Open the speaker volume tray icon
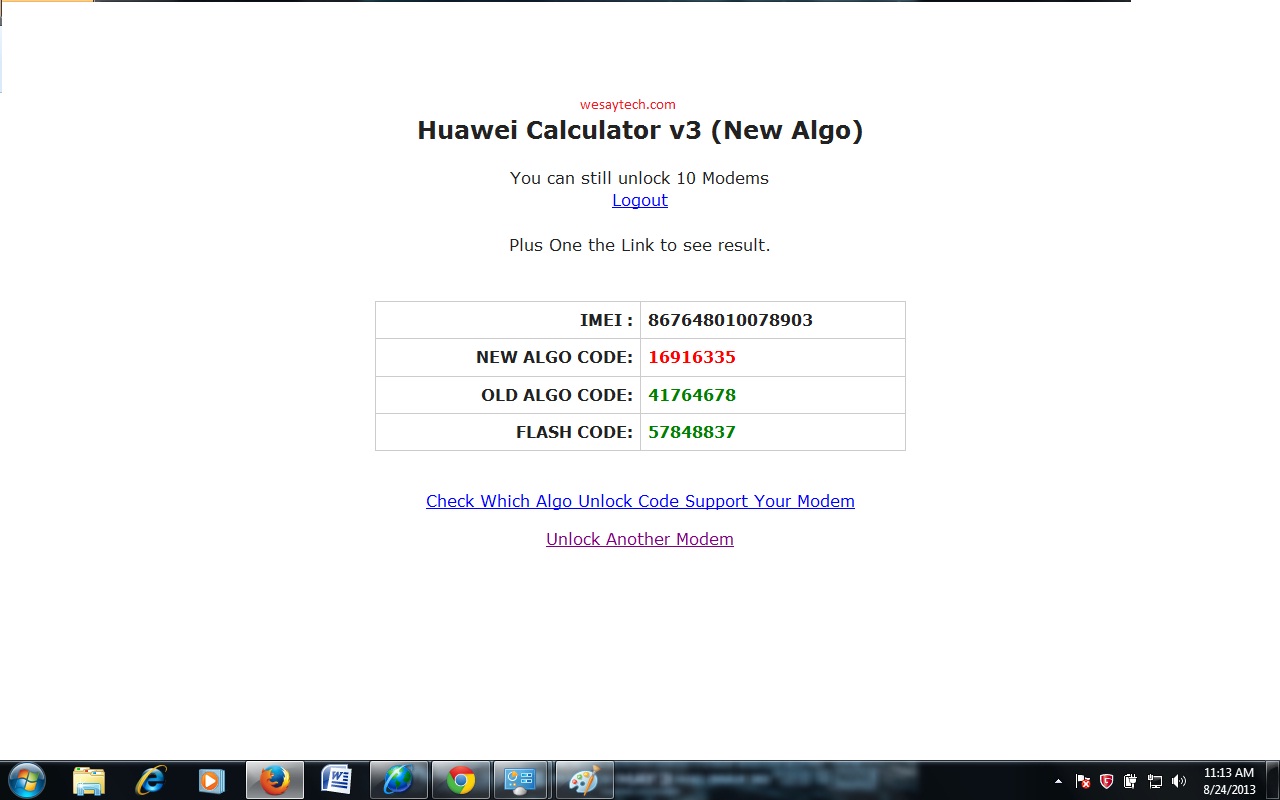Viewport: 1280px width, 800px height. coord(1178,781)
